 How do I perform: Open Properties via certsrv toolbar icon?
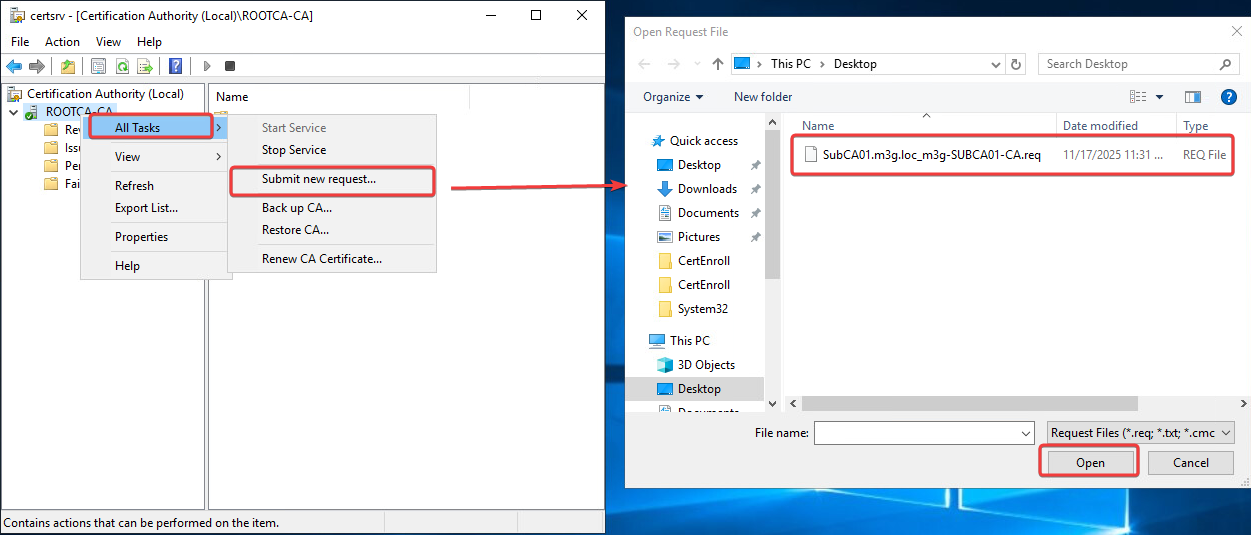pyautogui.click(x=98, y=66)
